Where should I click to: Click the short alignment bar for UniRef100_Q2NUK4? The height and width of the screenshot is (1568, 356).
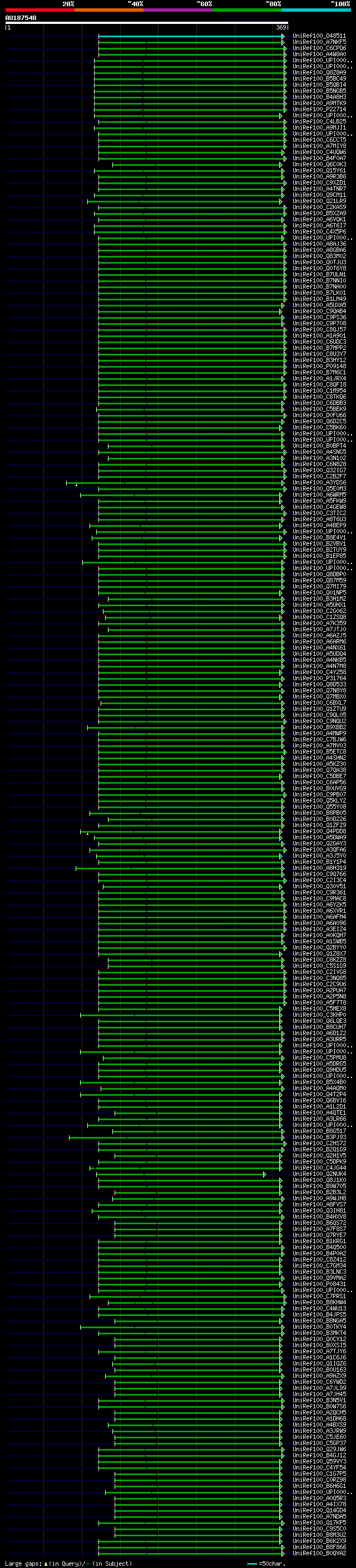pyautogui.click(x=181, y=1174)
